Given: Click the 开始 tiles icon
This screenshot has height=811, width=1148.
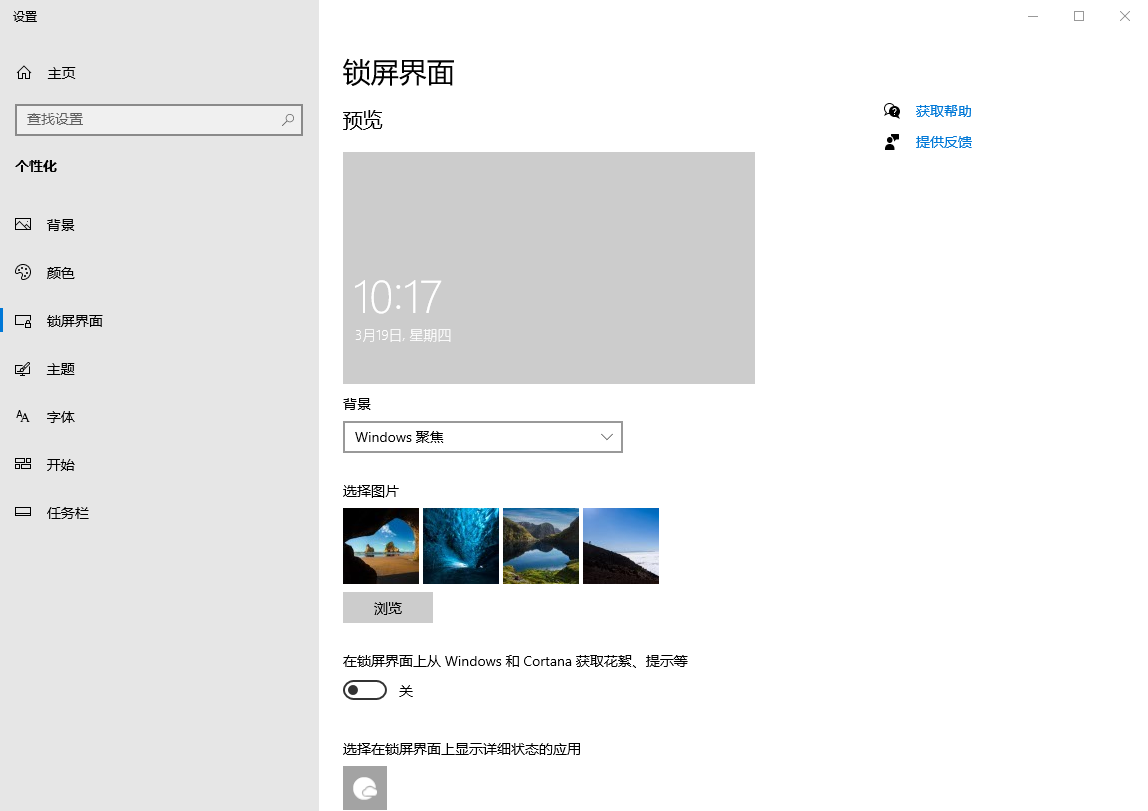Looking at the screenshot, I should tap(23, 464).
